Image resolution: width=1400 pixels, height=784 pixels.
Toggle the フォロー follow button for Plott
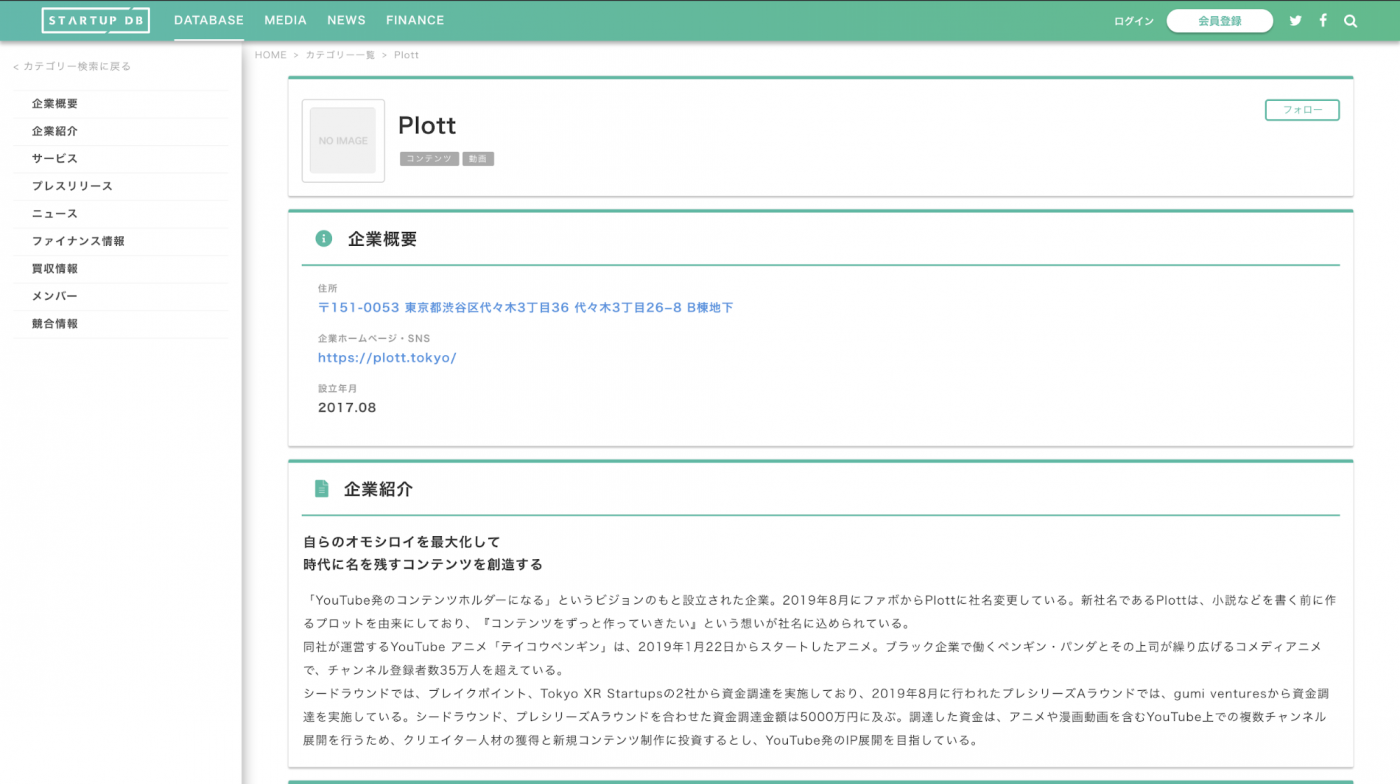point(1302,110)
